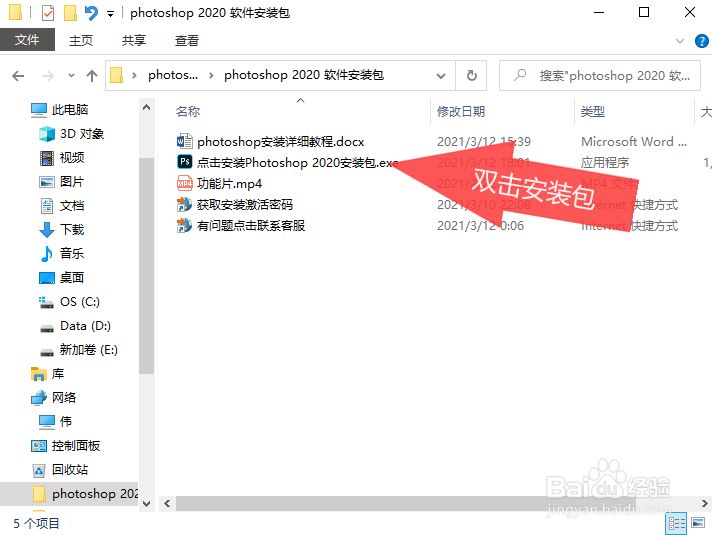
Task: Go back with the left arrow
Action: pos(18,75)
